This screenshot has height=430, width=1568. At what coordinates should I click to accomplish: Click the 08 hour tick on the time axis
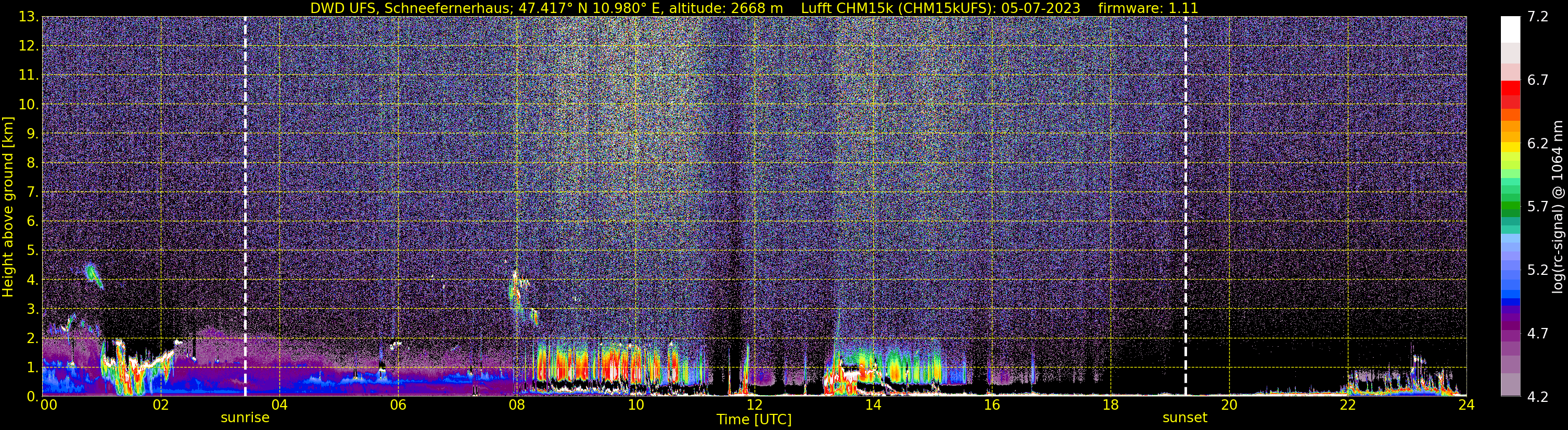point(517,405)
